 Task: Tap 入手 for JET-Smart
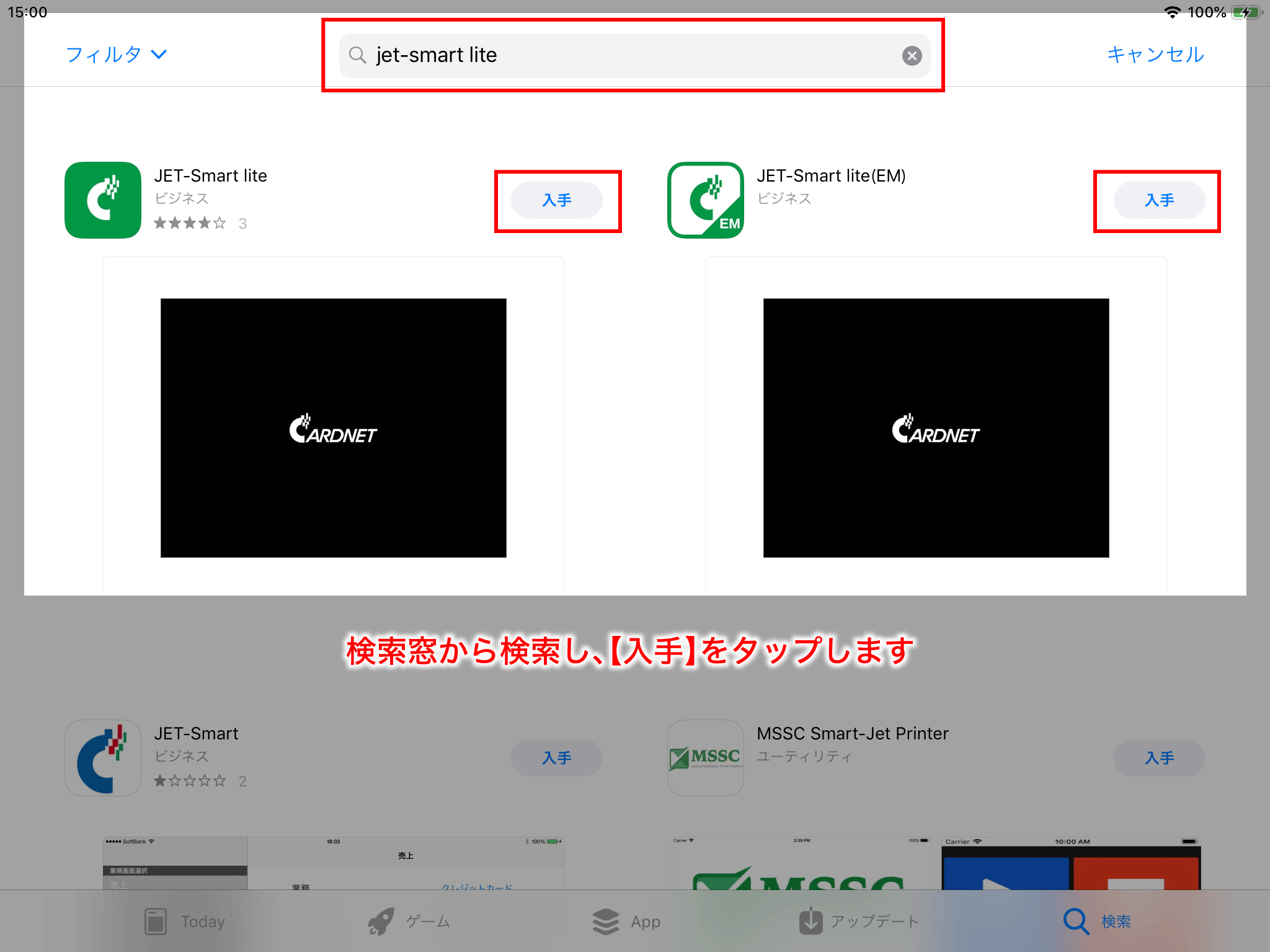click(x=557, y=758)
